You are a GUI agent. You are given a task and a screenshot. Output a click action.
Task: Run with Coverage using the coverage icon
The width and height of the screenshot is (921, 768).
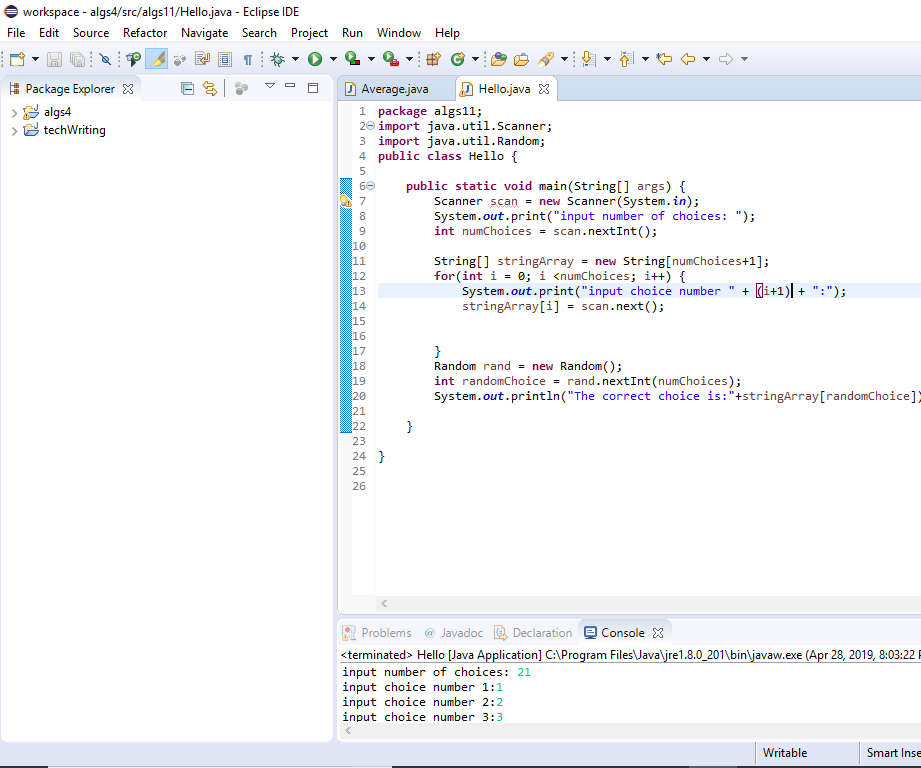350,58
